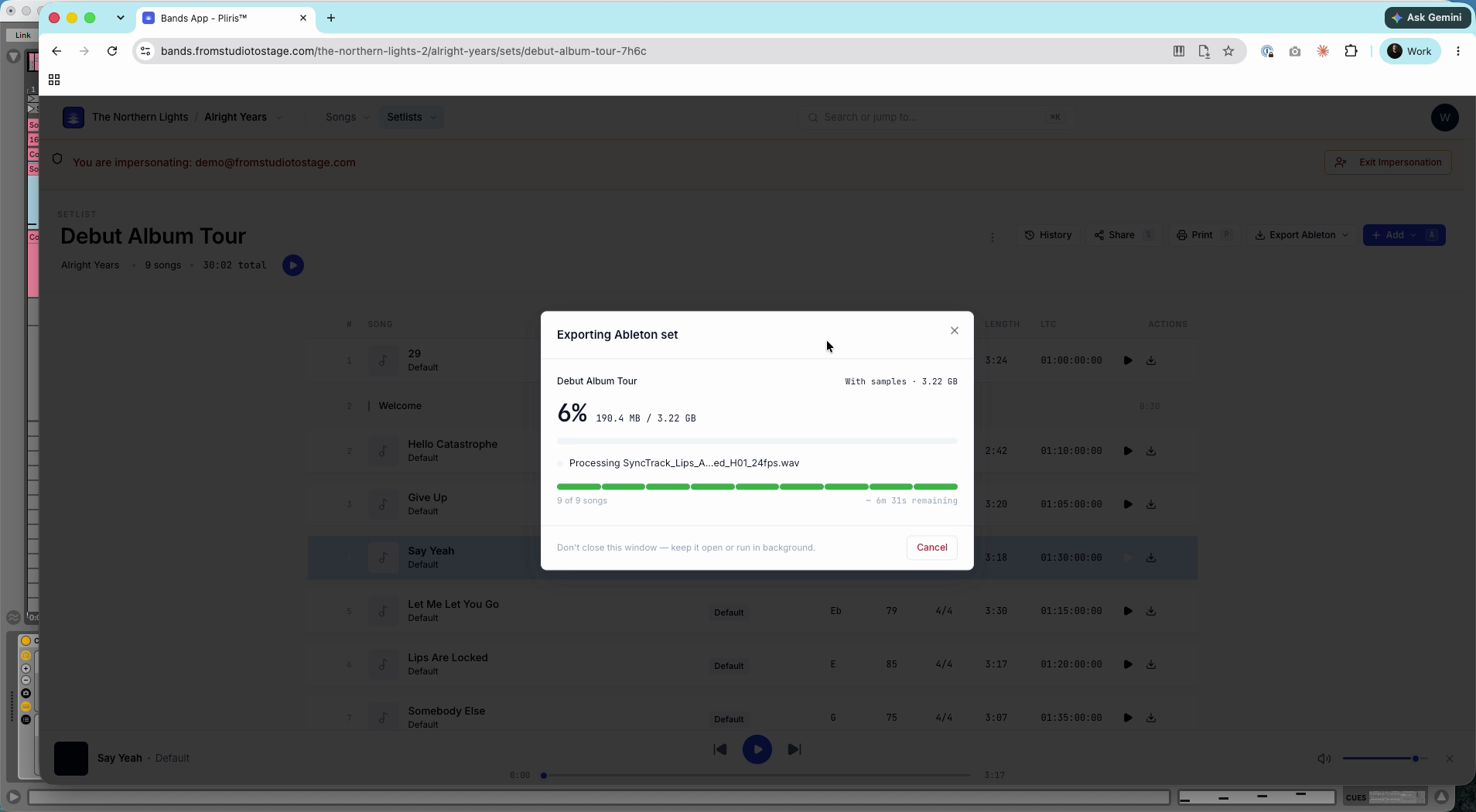This screenshot has height=812, width=1476.
Task: Play Hello Catastrophe
Action: tap(1128, 451)
